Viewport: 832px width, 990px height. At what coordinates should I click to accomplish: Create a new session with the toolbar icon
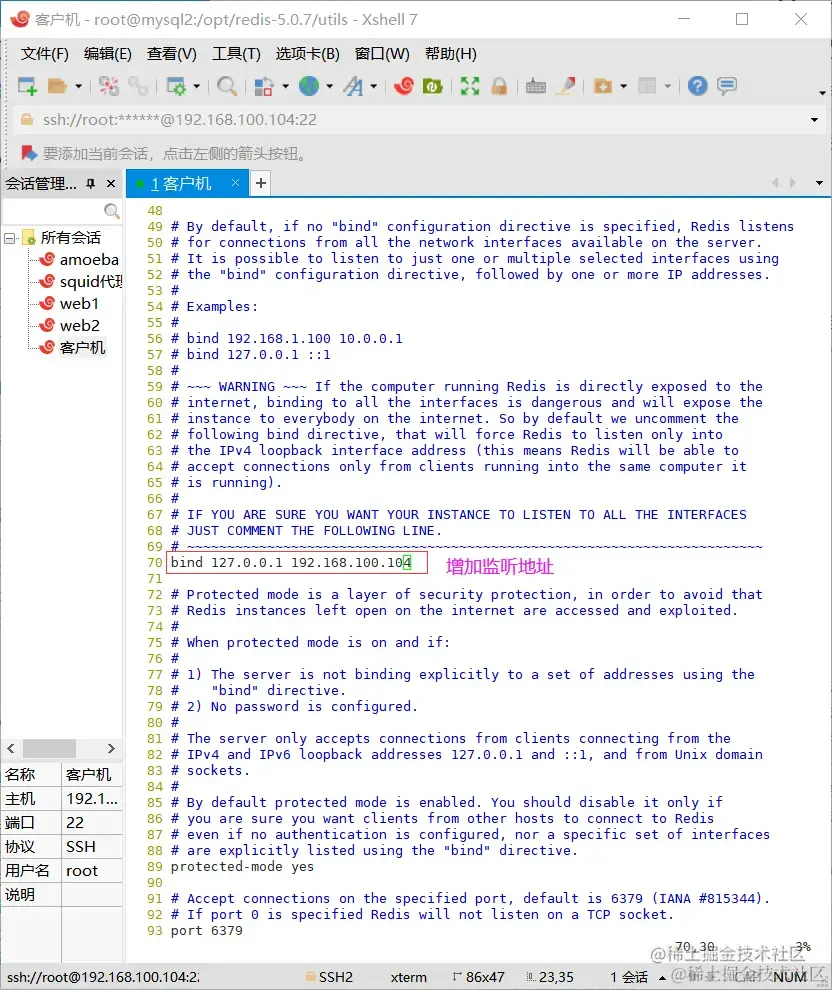point(27,86)
